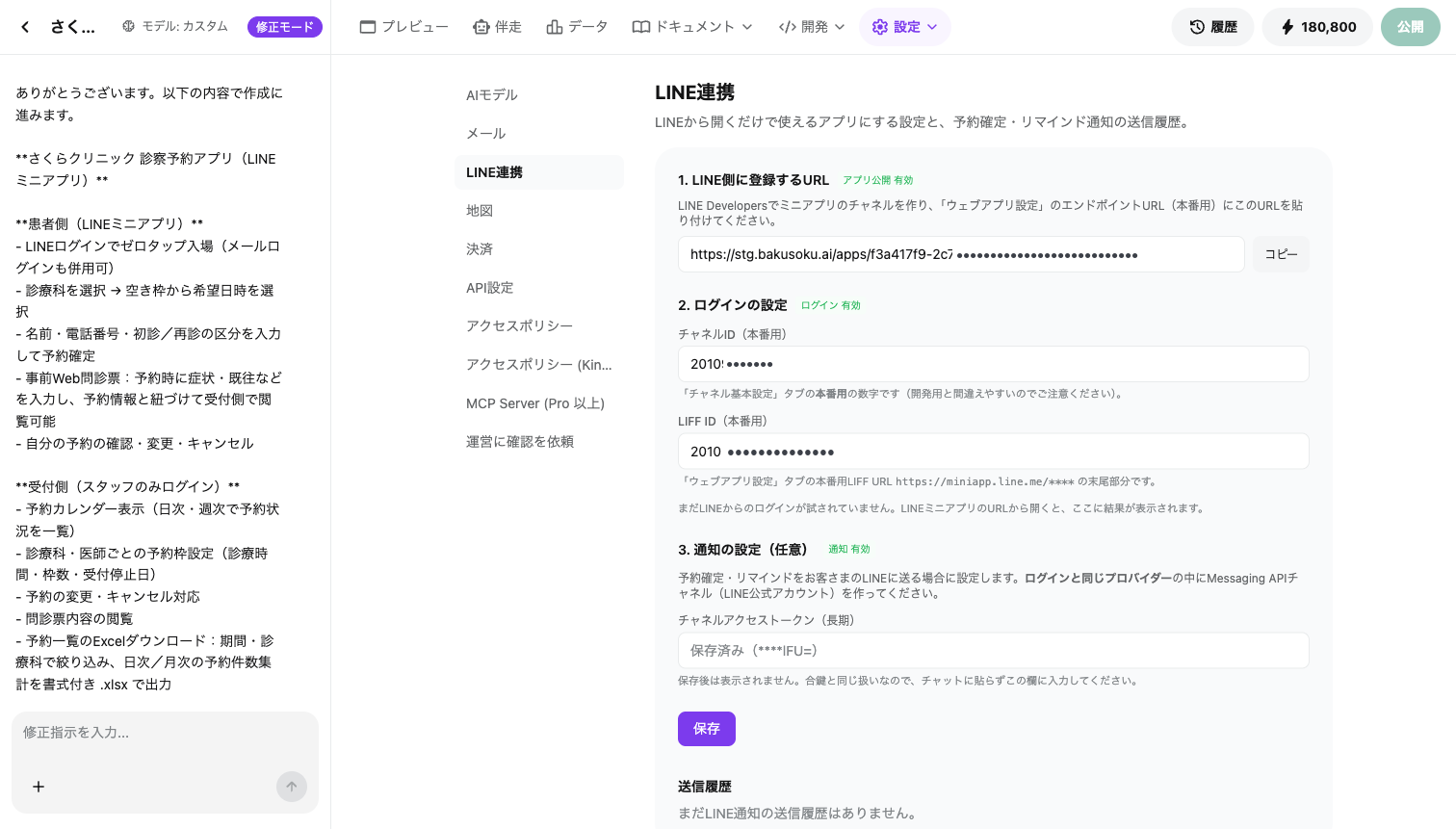Click the 通知 有効 status label
1456x829 pixels.
[x=849, y=549]
